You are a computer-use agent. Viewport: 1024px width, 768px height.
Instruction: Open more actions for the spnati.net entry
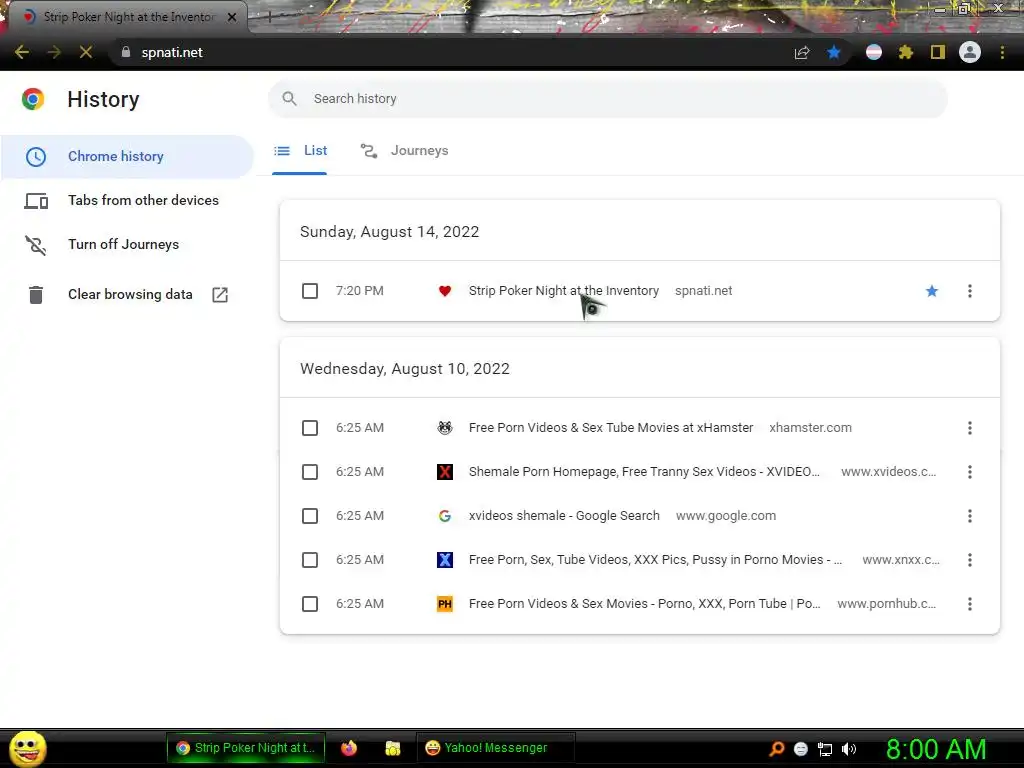click(970, 291)
